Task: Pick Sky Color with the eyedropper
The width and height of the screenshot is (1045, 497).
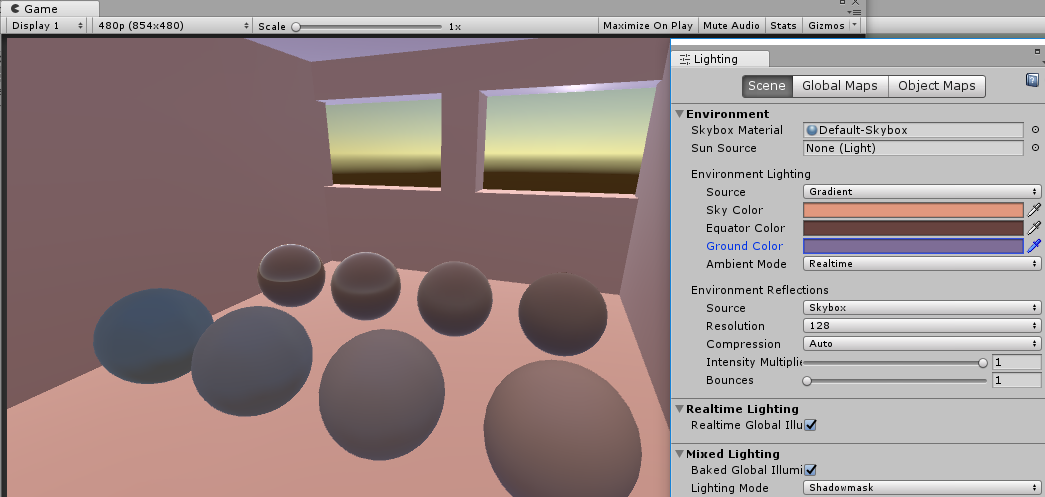Action: 1034,210
